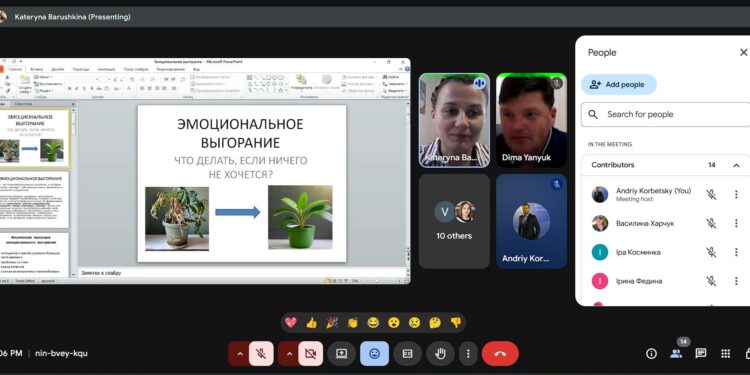Image resolution: width=750 pixels, height=375 pixels.
Task: Click Создать слайд new slide button
Action: click(x=25, y=84)
